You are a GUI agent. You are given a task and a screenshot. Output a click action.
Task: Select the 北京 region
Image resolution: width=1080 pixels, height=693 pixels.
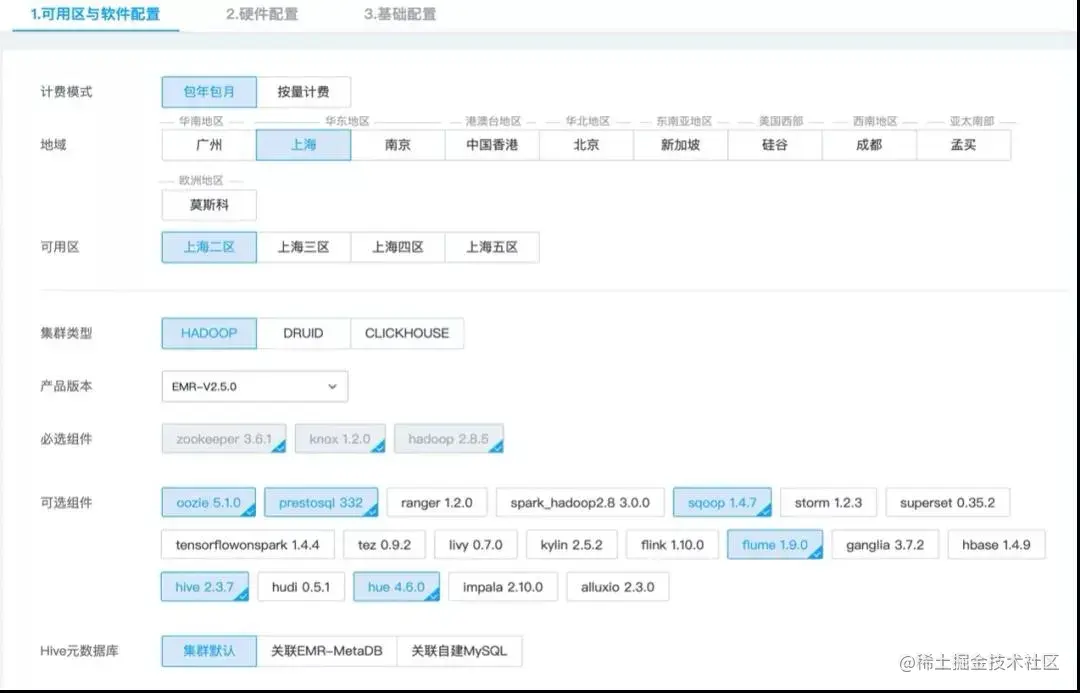tap(586, 144)
